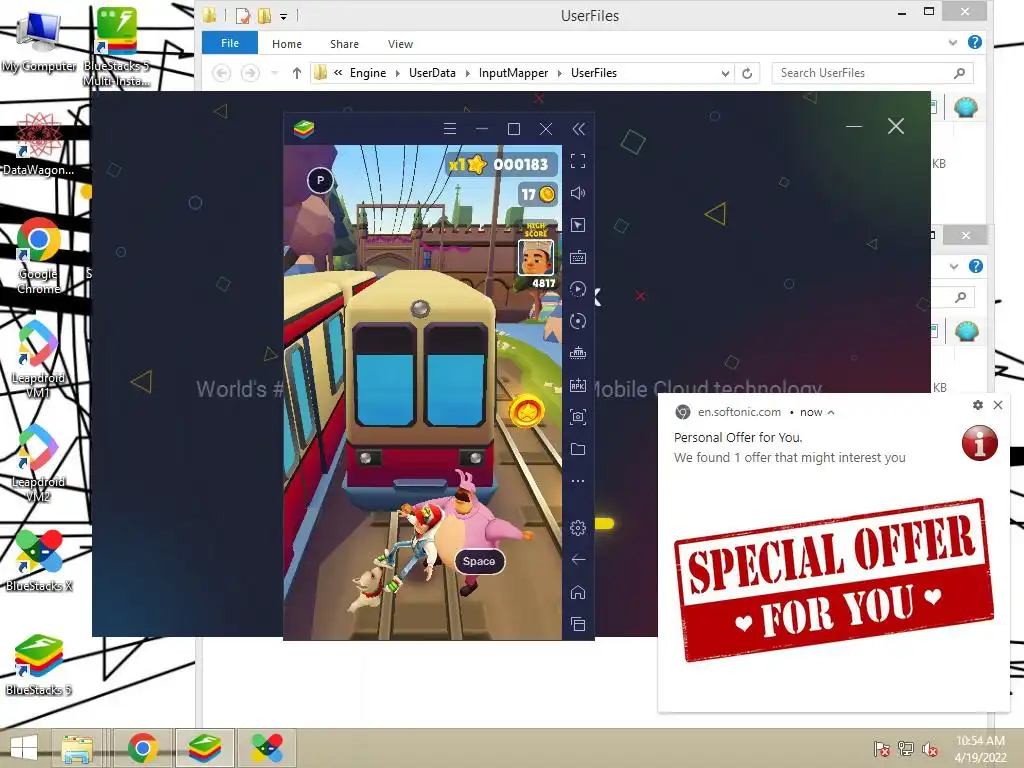Collapse the BlueStacks sidebar with double chevron
Screen dimensions: 1024x768
(579, 129)
